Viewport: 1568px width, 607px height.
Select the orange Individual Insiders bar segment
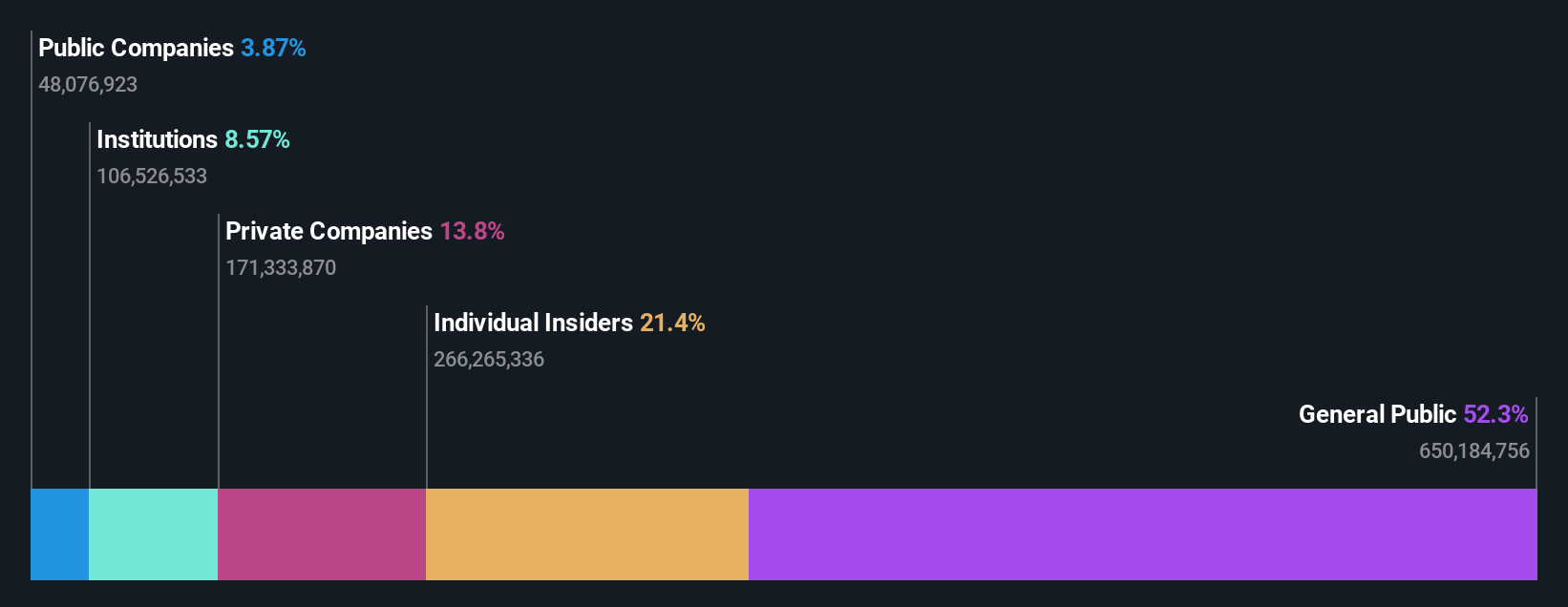pyautogui.click(x=587, y=534)
